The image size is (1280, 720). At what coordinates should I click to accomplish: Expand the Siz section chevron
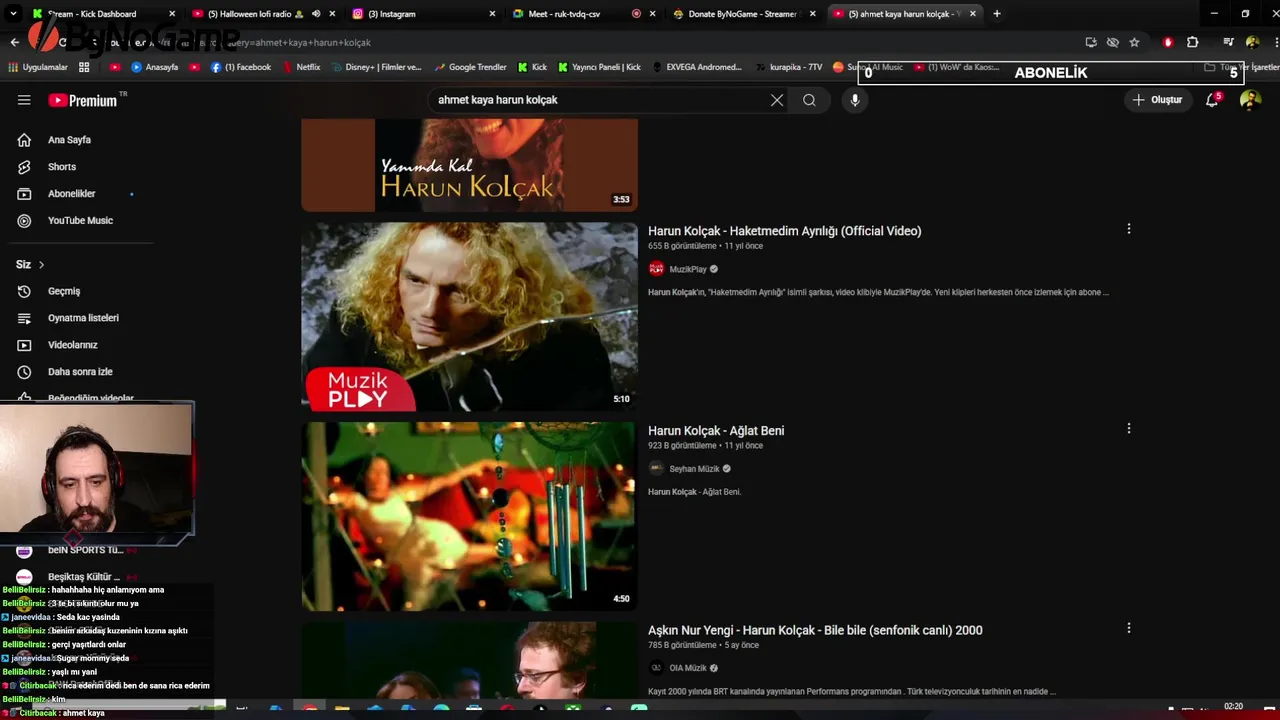[41, 264]
